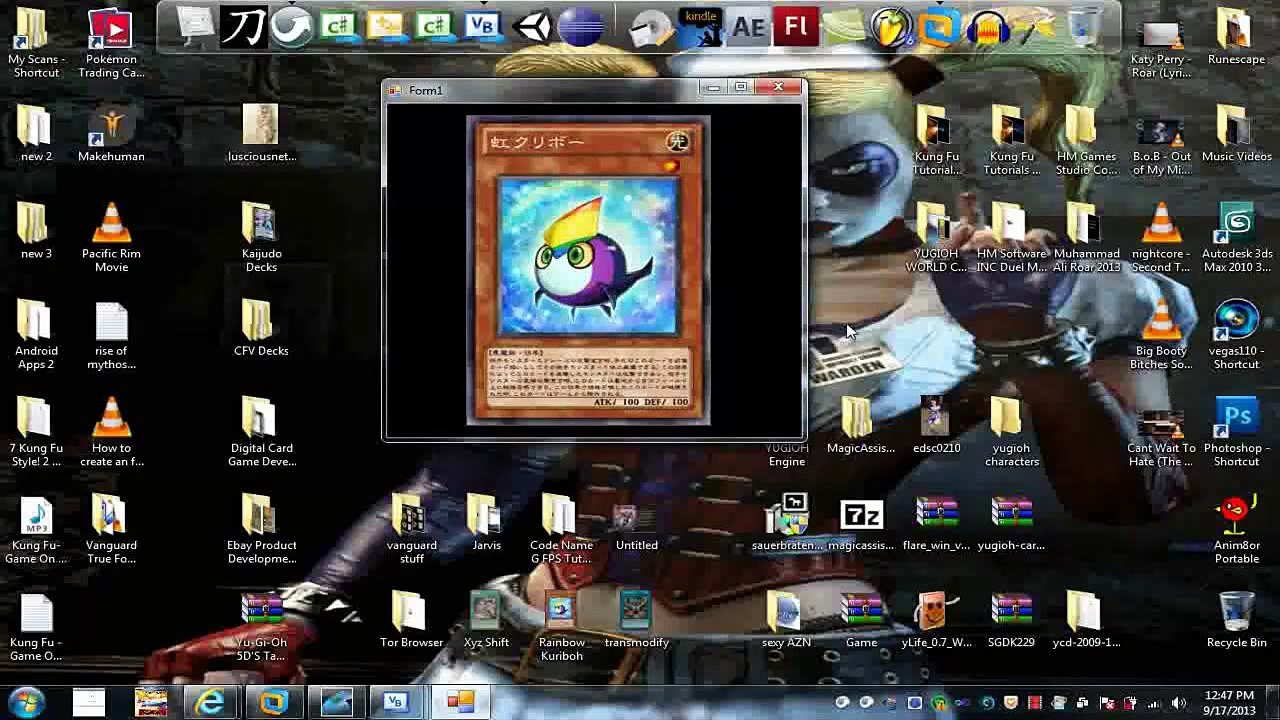Open vanguard stuff folder
The width and height of the screenshot is (1280, 720).
[411, 529]
